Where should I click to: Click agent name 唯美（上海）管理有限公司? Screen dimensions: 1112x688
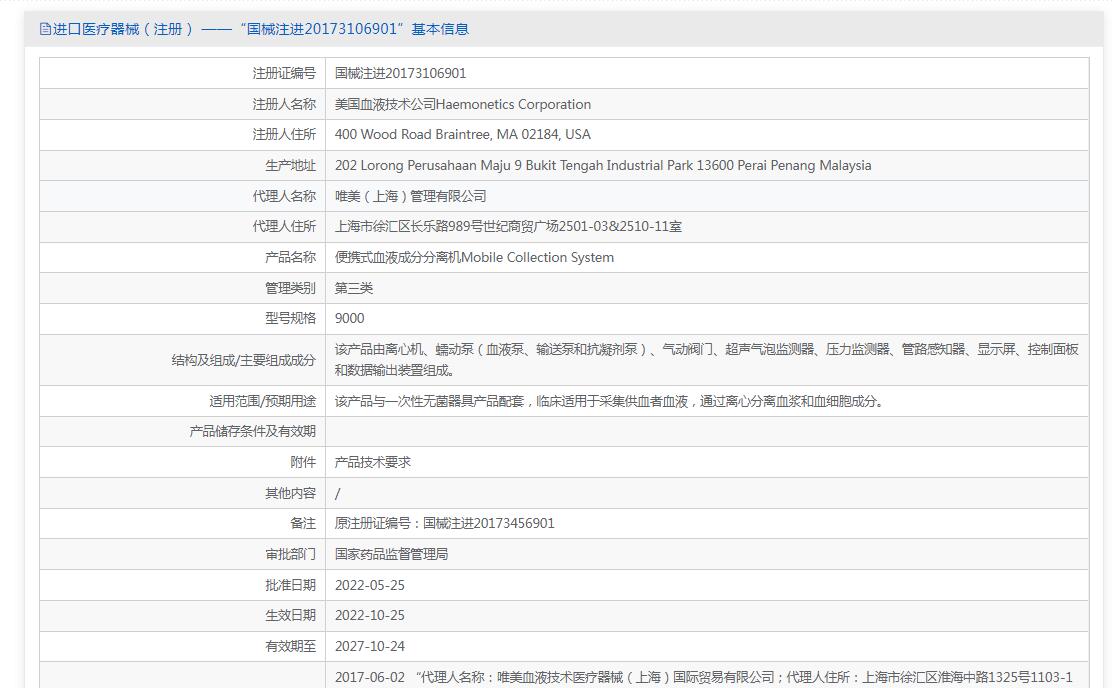tap(410, 196)
